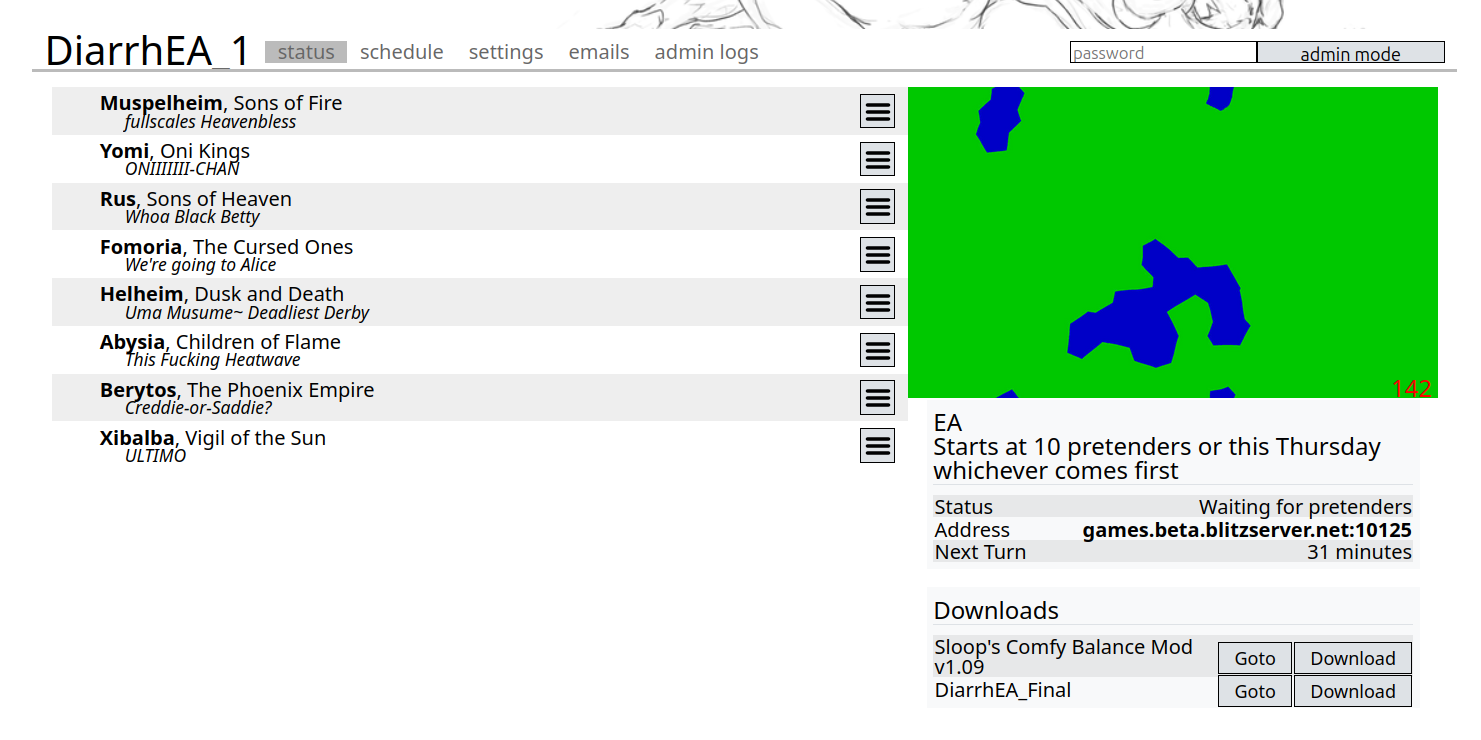Image resolution: width=1481 pixels, height=740 pixels.
Task: Click the red 142 province count
Action: [1411, 388]
